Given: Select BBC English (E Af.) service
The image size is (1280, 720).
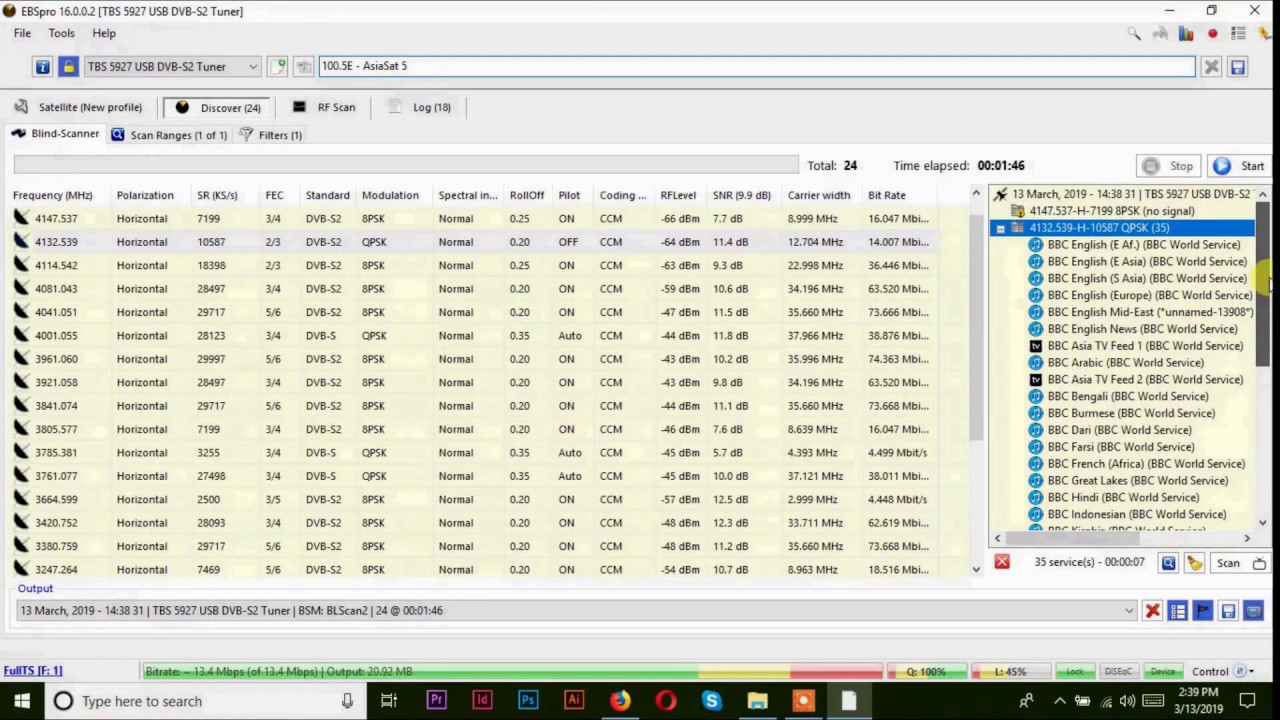Looking at the screenshot, I should (1143, 245).
